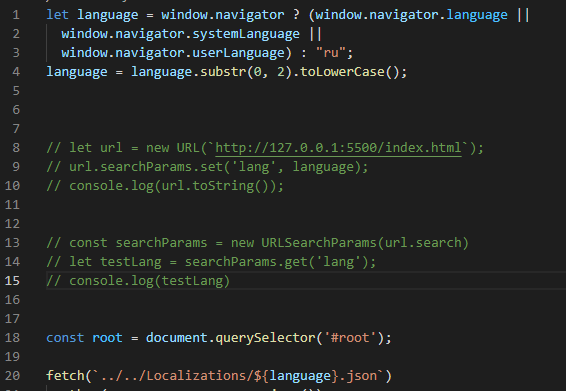Click line number 18 in the gutter
The image size is (566, 391).
(12, 338)
